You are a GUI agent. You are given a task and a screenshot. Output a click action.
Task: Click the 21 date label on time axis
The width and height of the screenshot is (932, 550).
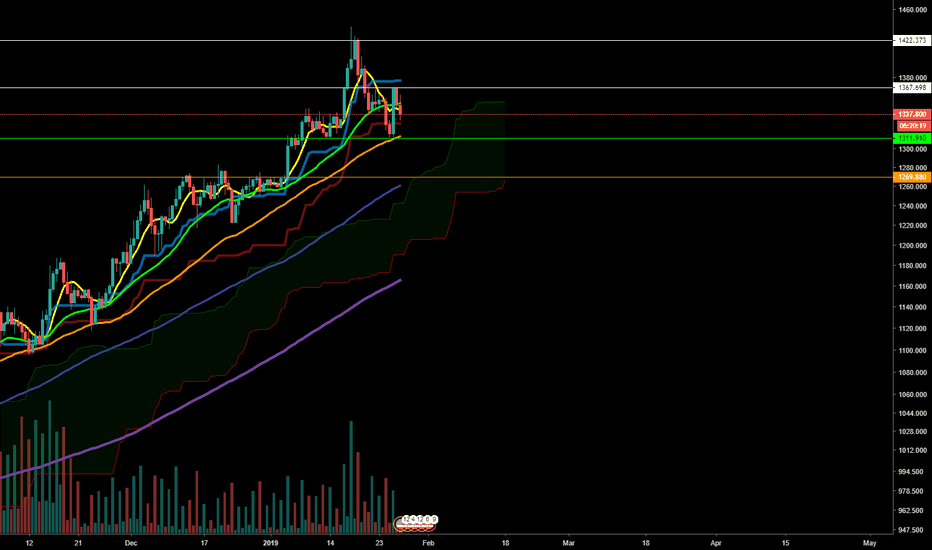[x=78, y=543]
